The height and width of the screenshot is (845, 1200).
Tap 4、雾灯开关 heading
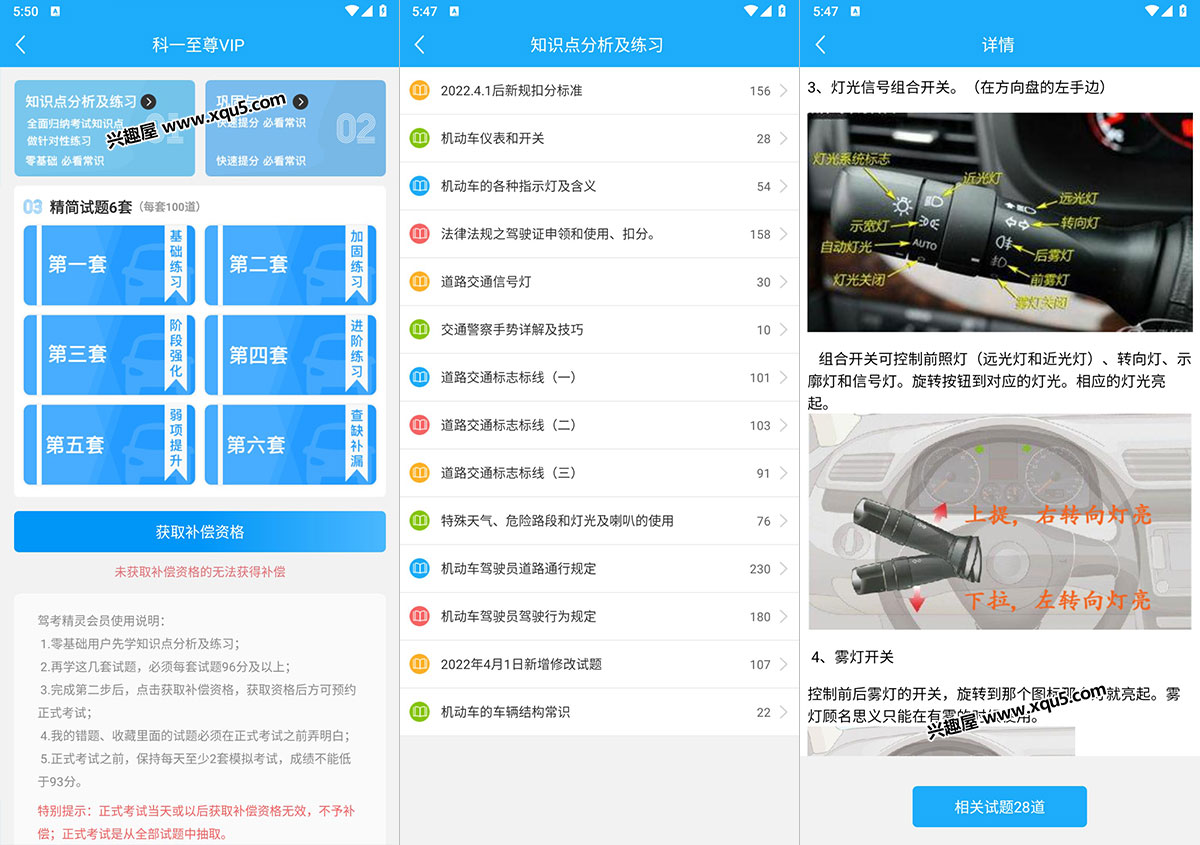852,657
